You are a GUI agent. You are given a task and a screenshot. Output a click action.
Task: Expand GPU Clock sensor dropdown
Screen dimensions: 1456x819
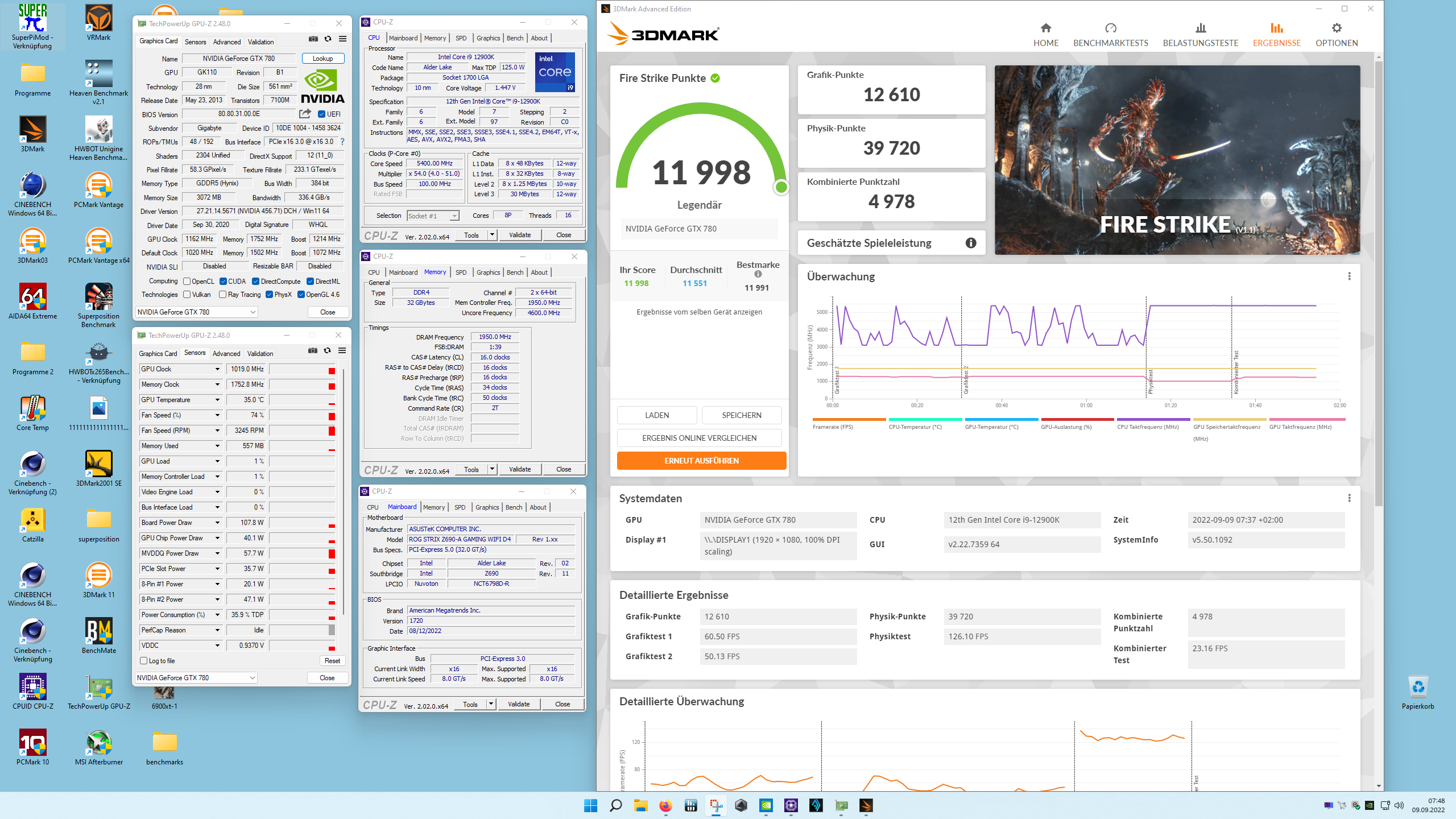tap(217, 369)
